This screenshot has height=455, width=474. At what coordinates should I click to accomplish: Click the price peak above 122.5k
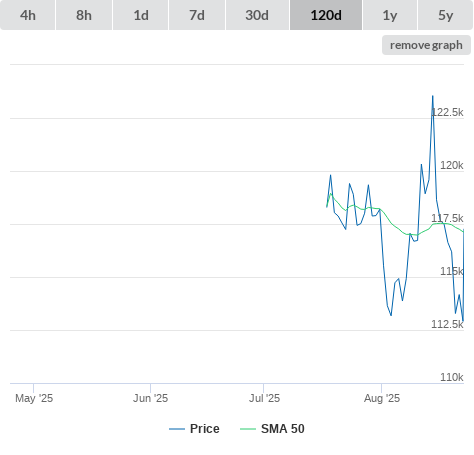(x=433, y=96)
